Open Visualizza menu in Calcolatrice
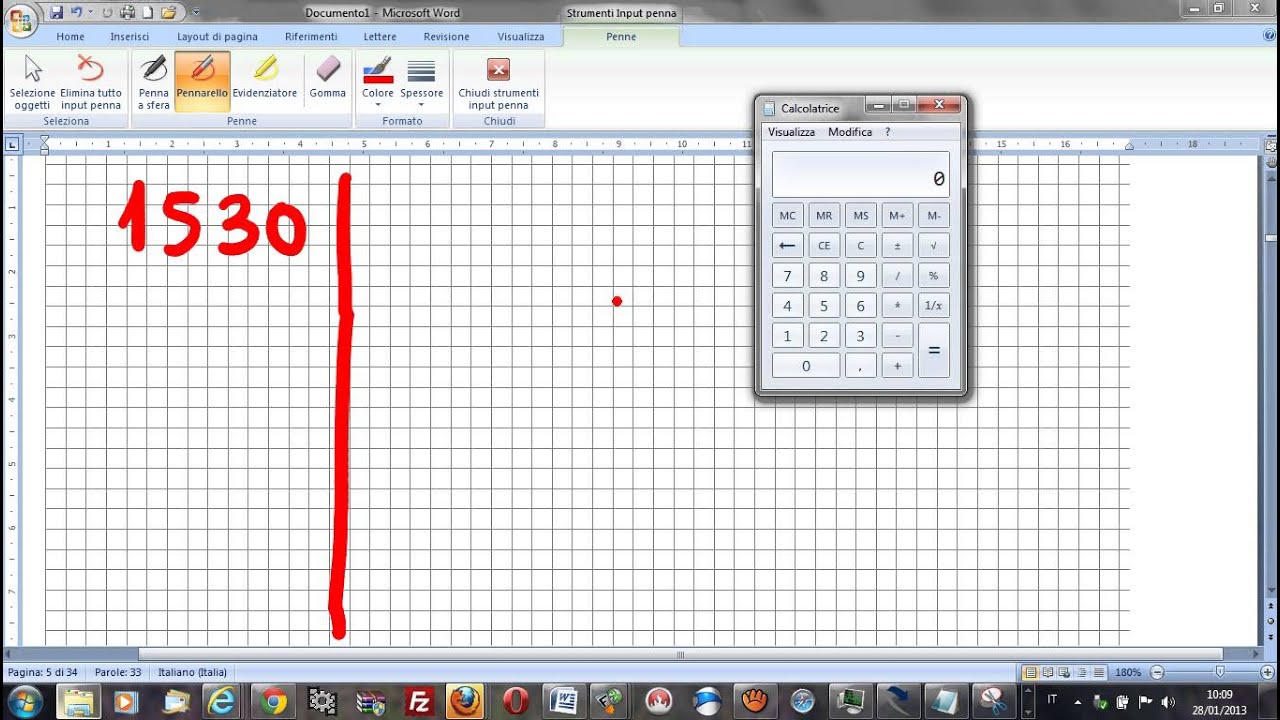 (x=791, y=132)
